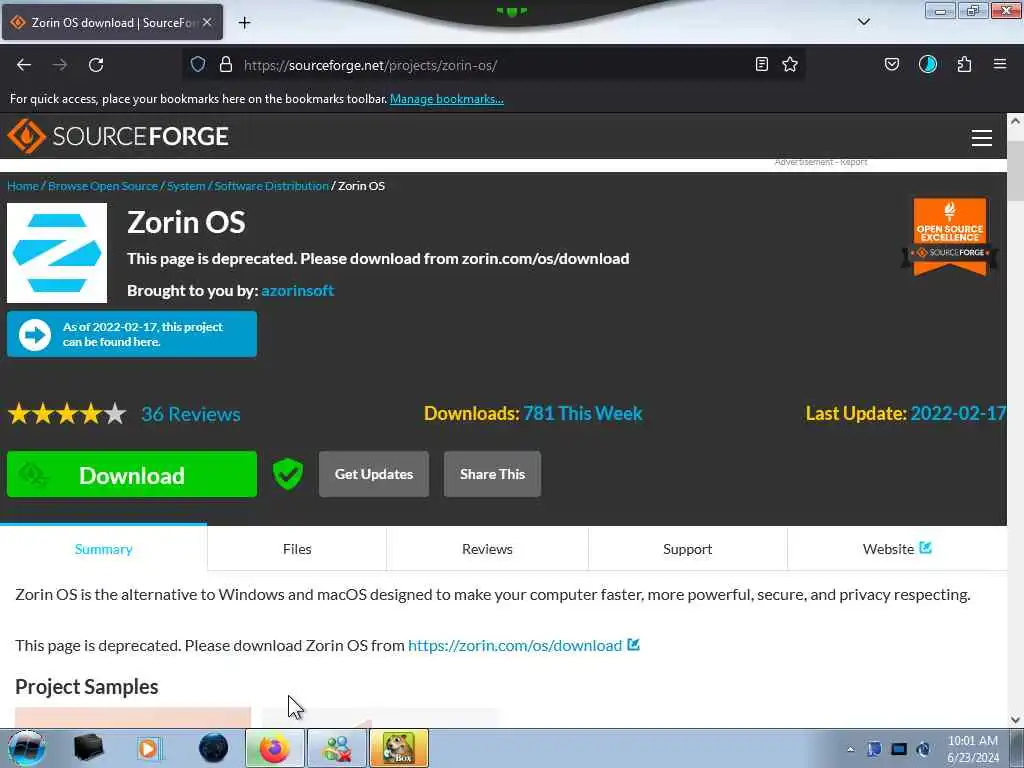
Task: Open the SourceForge hamburger menu
Action: tap(982, 138)
